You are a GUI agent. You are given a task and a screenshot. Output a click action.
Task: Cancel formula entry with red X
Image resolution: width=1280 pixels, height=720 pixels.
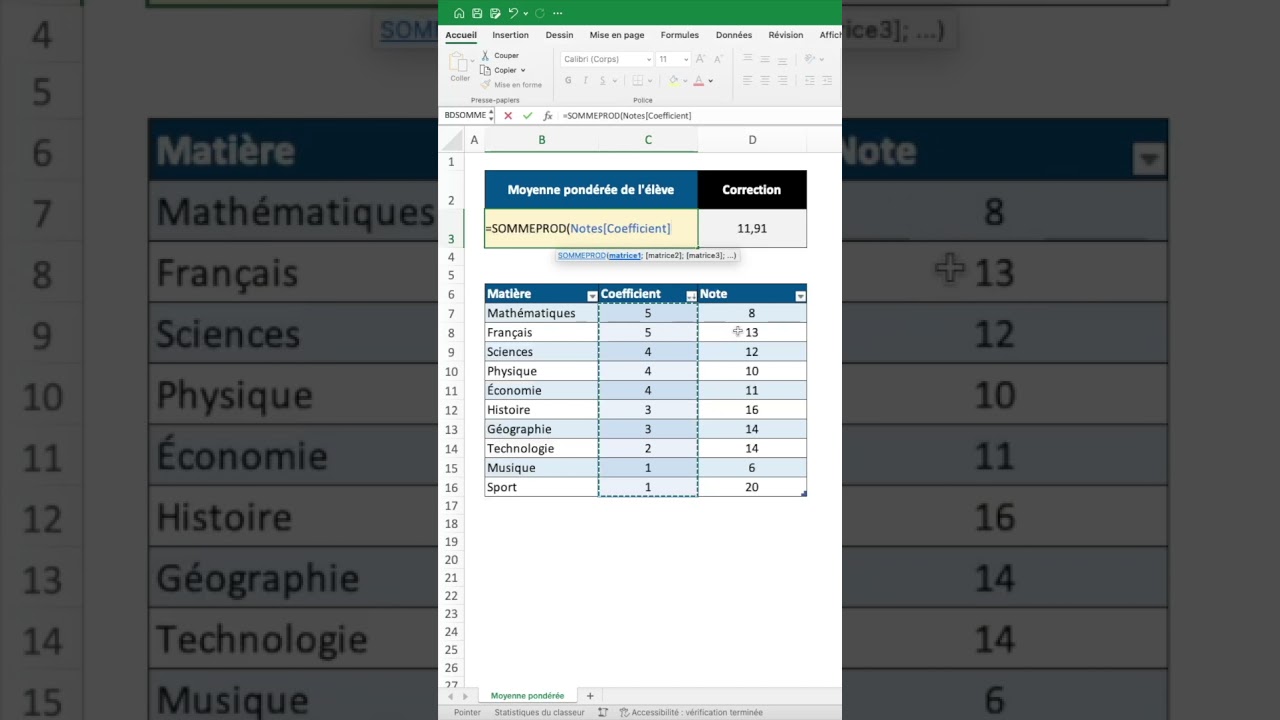508,116
